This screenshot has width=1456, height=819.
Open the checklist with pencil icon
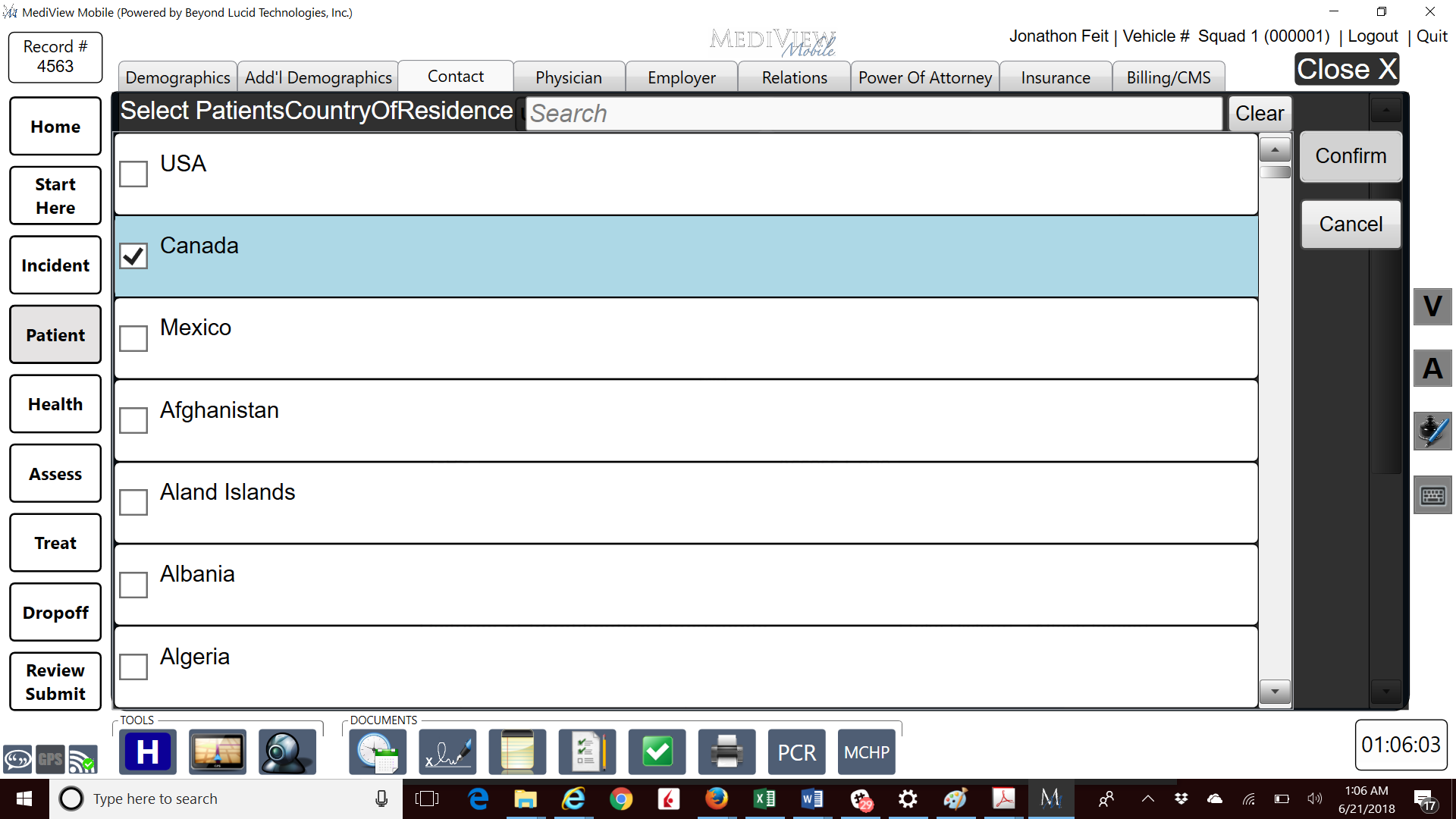[587, 752]
